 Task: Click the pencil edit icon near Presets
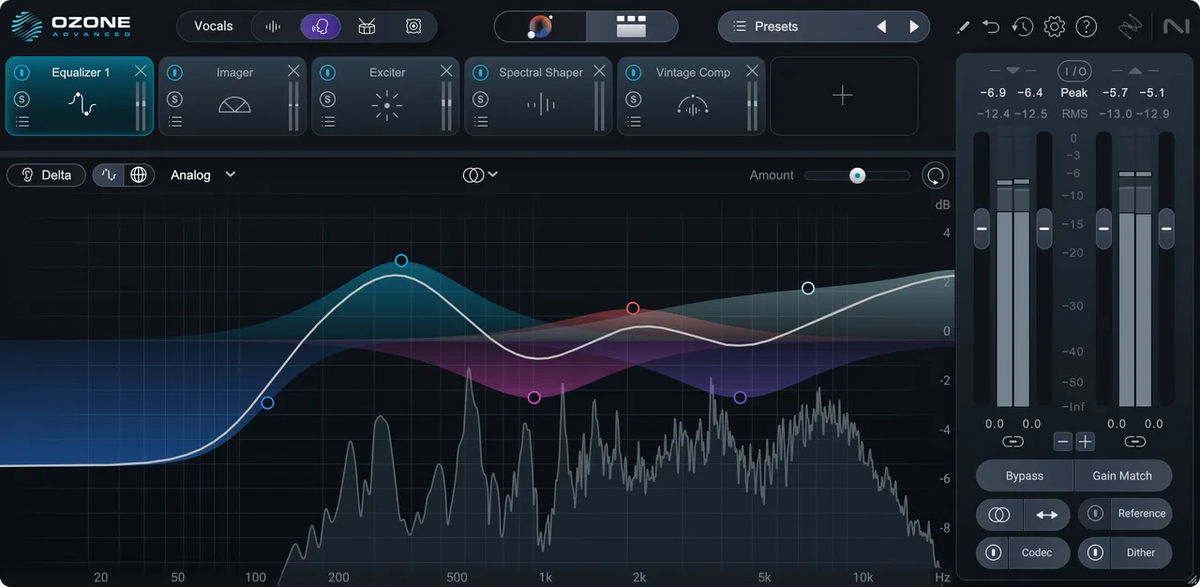(962, 26)
